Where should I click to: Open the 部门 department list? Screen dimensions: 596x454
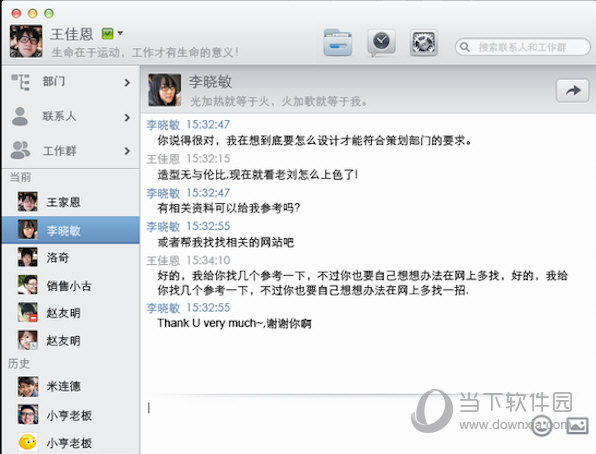pyautogui.click(x=71, y=83)
